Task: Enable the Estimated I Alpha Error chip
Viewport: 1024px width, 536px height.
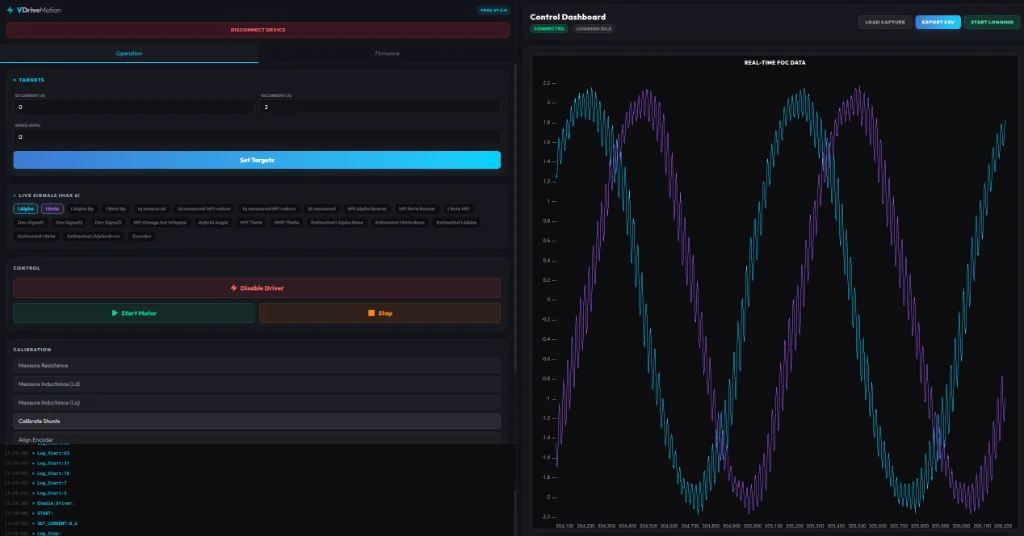Action: 93,236
